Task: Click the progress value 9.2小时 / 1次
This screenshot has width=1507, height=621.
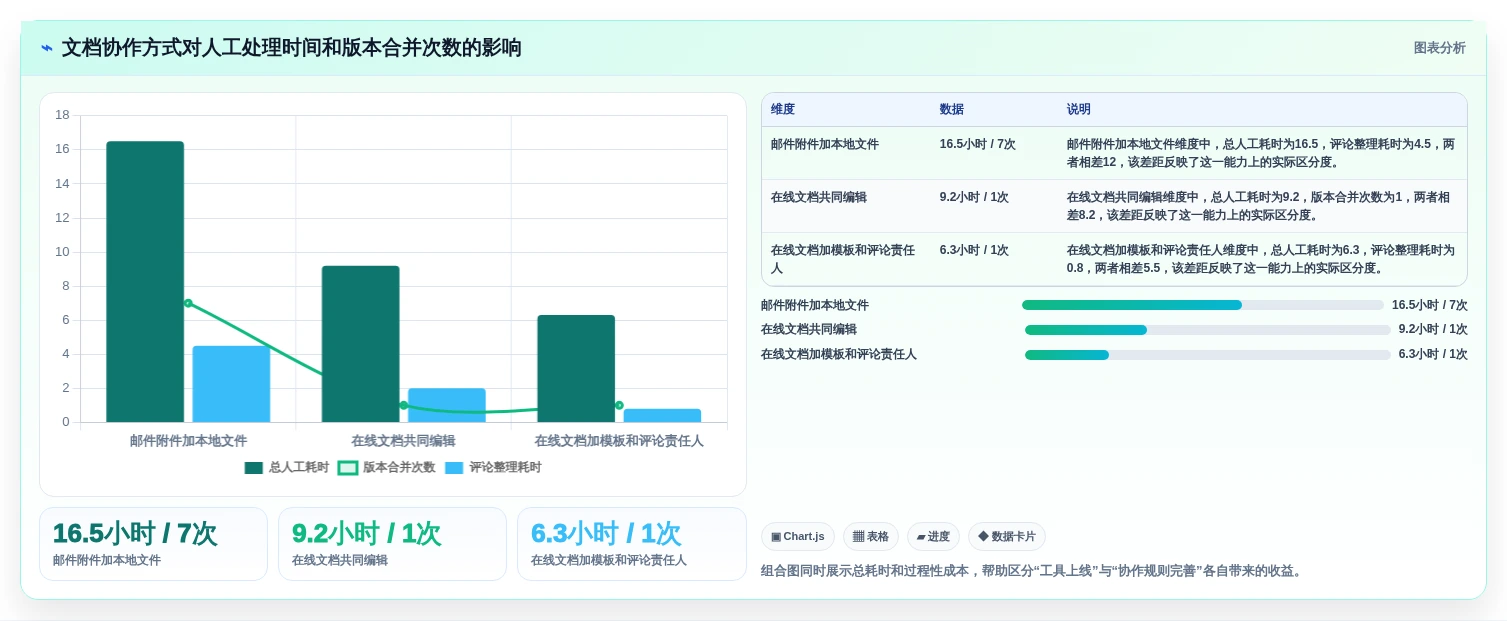Action: point(1433,329)
